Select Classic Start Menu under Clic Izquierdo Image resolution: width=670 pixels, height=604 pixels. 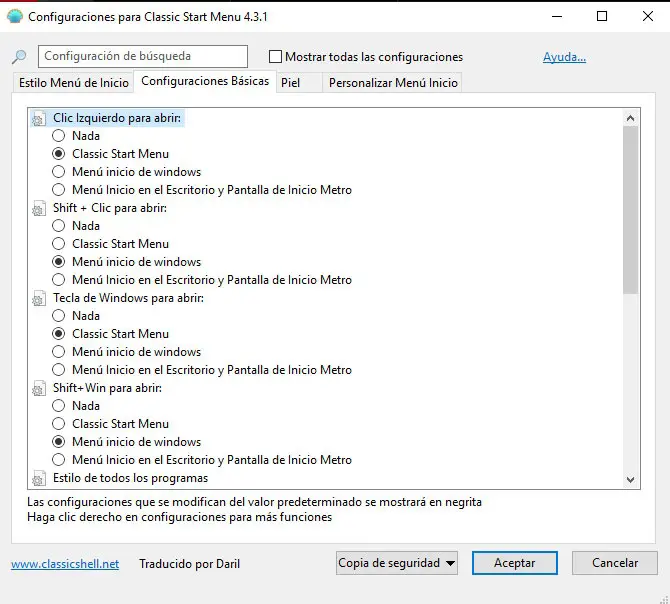tap(59, 154)
